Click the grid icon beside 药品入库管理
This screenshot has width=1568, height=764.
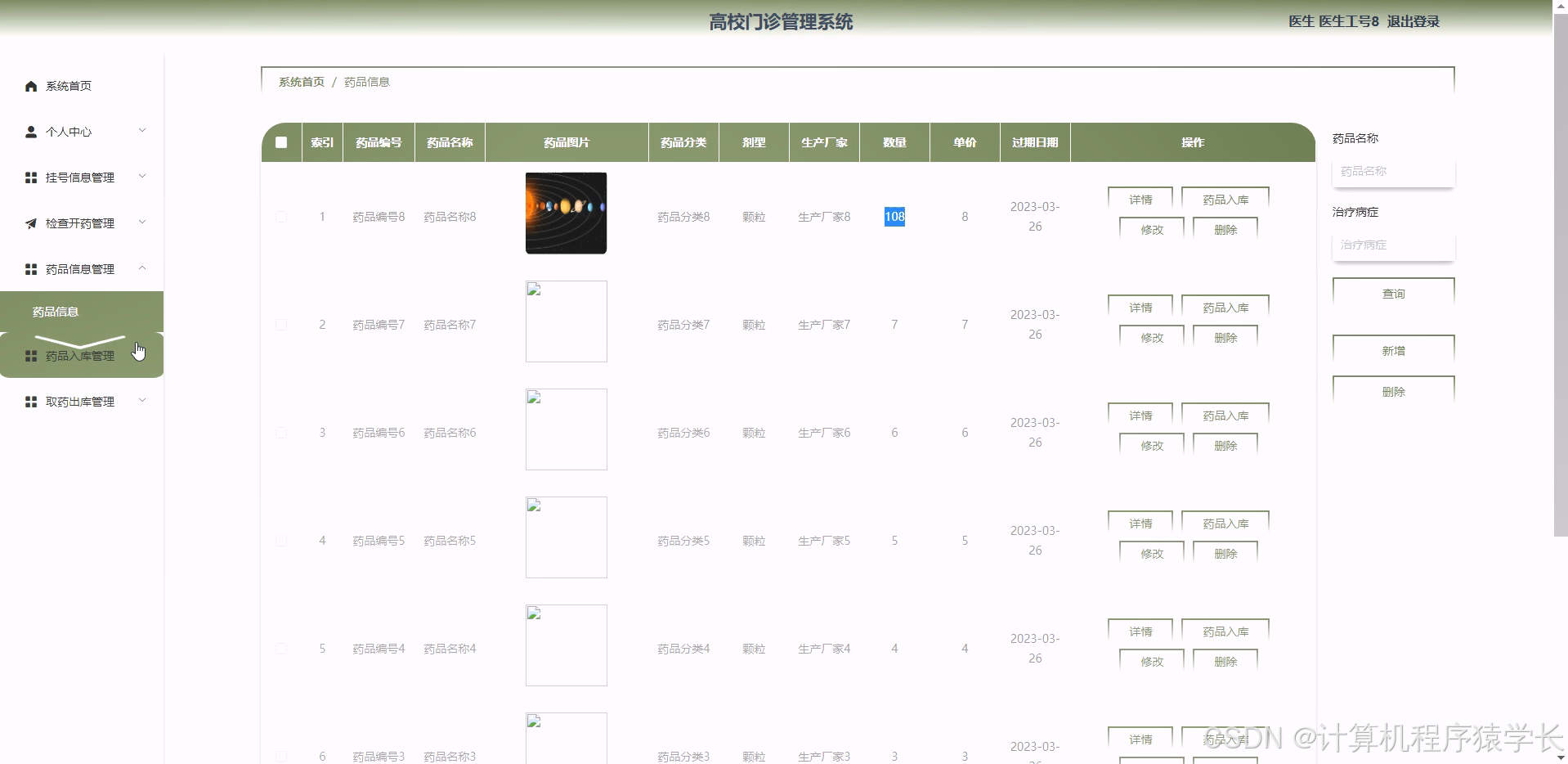(31, 356)
